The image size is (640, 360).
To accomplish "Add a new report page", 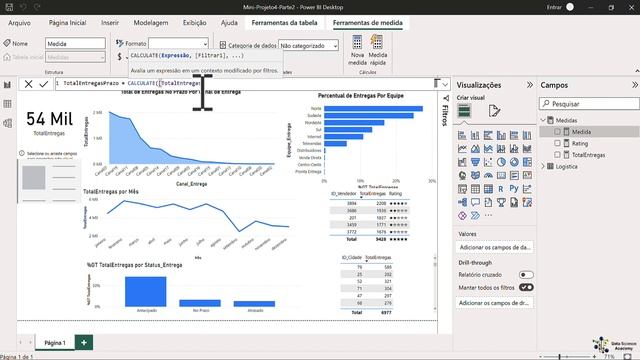I will click(x=84, y=342).
